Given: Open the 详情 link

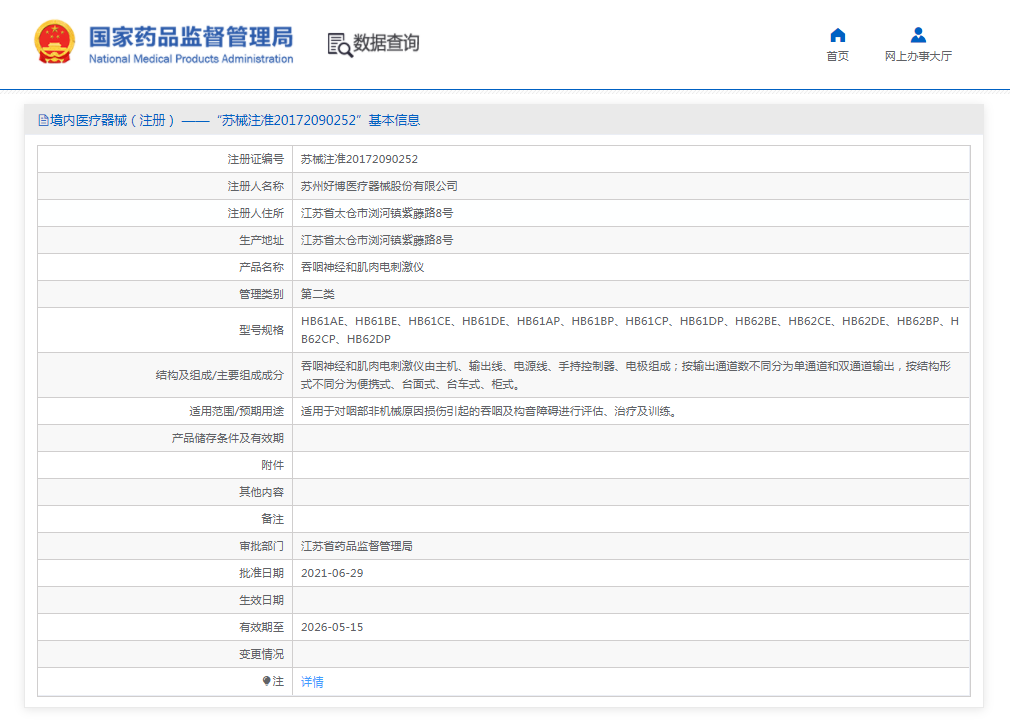Looking at the screenshot, I should tap(312, 682).
